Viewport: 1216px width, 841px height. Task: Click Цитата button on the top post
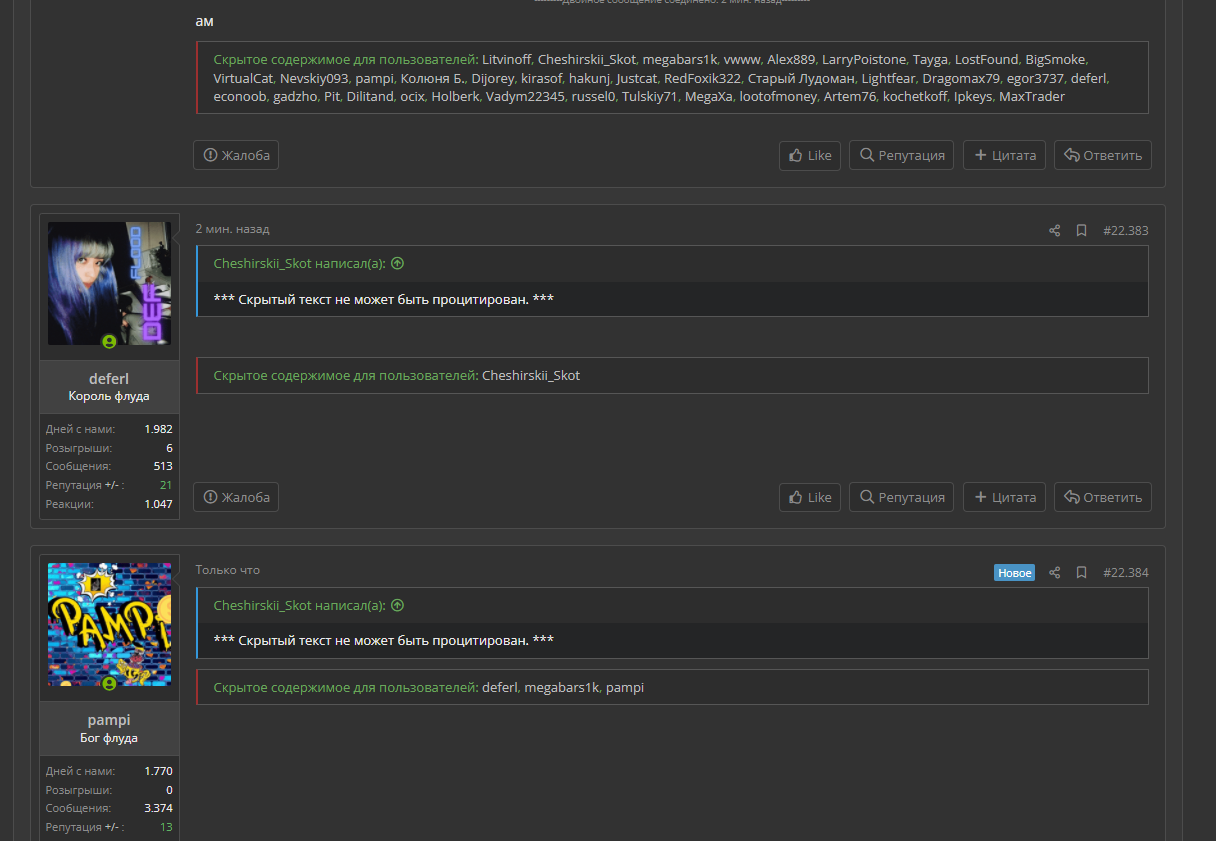(1005, 155)
